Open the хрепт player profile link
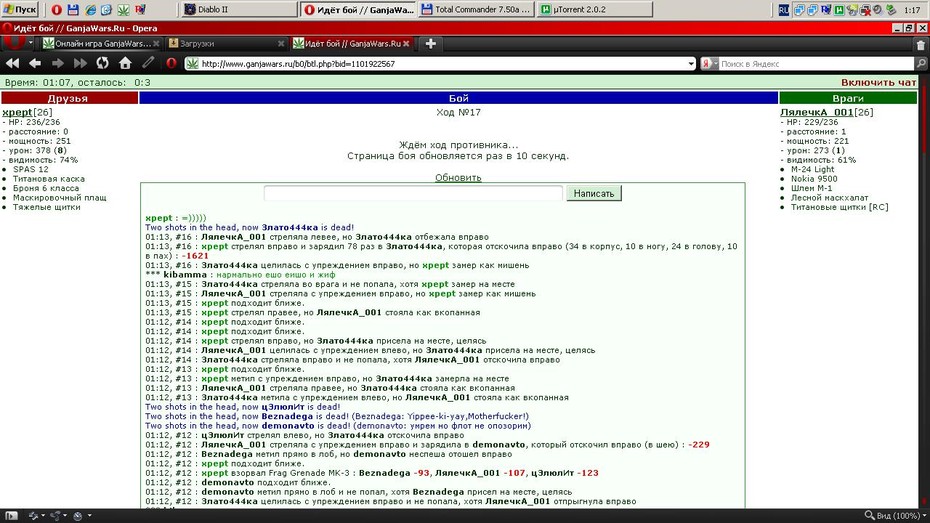The width and height of the screenshot is (930, 523). point(17,112)
